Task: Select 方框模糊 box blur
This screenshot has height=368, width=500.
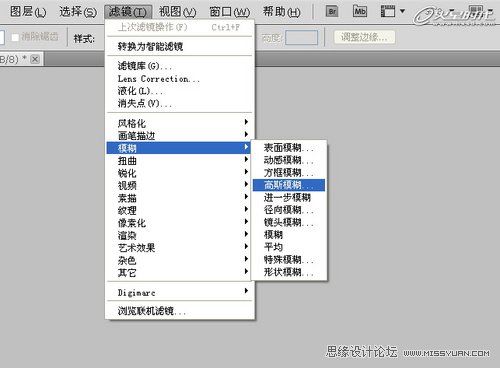Action: pos(289,173)
